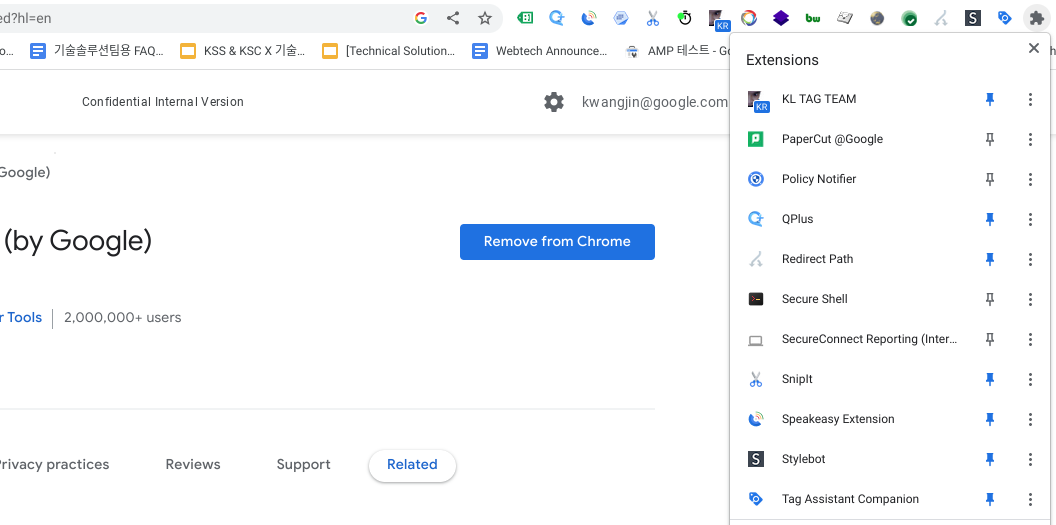Open more options for Speakeasy Extension
The width and height of the screenshot is (1056, 525).
coord(1030,419)
